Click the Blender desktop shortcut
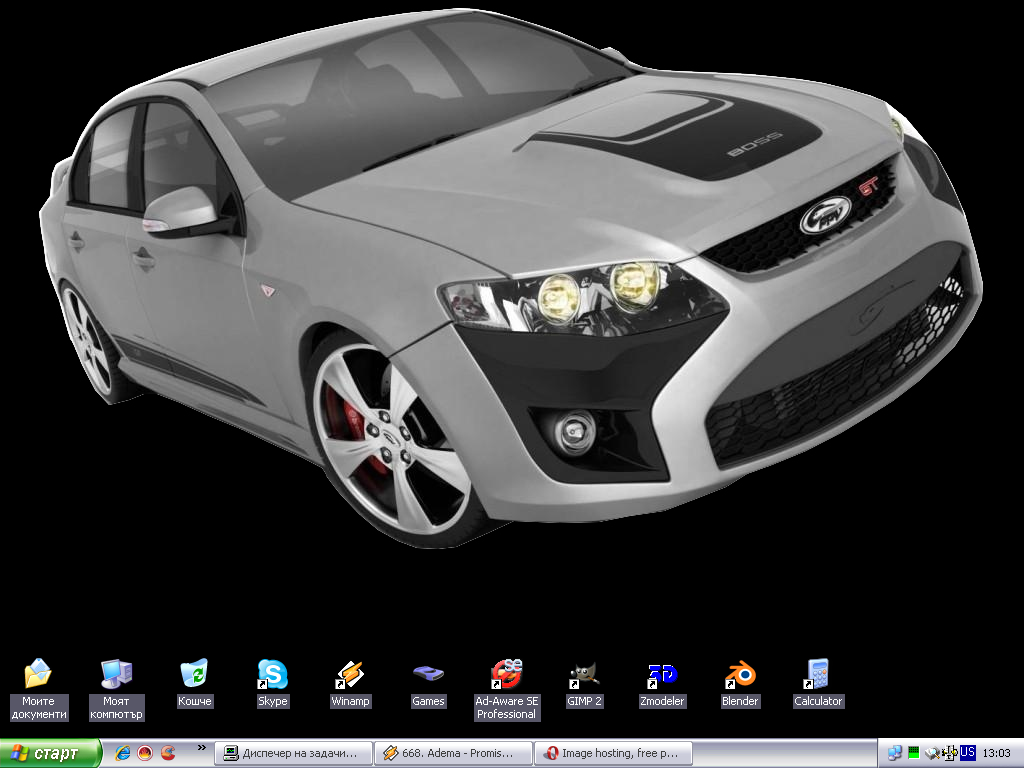 (740, 674)
